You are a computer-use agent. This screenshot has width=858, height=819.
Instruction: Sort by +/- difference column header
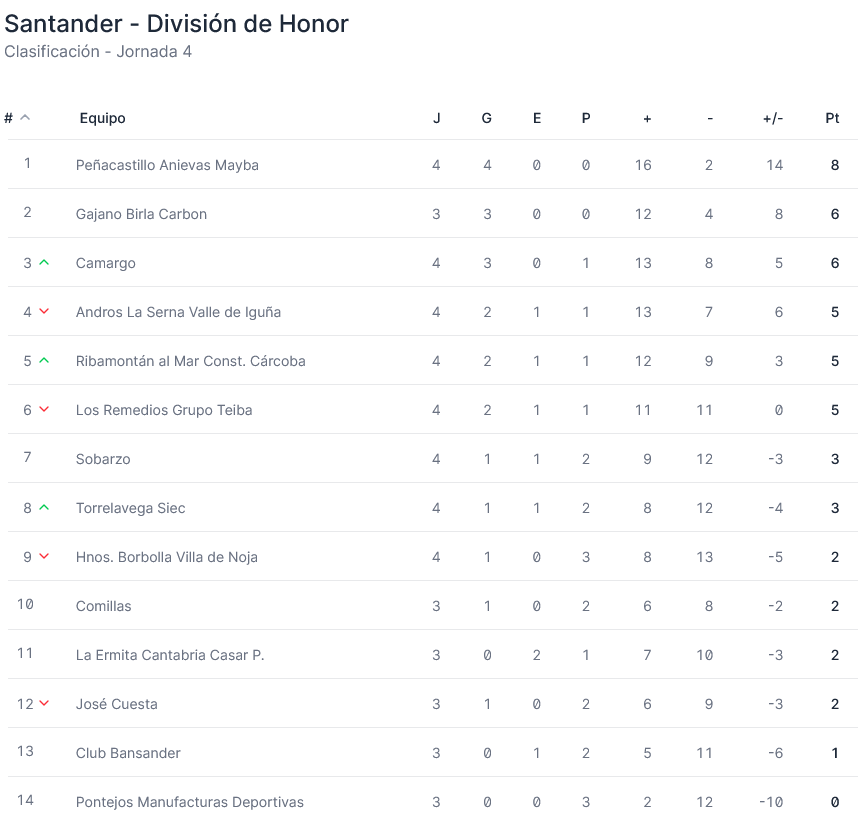pyautogui.click(x=773, y=118)
